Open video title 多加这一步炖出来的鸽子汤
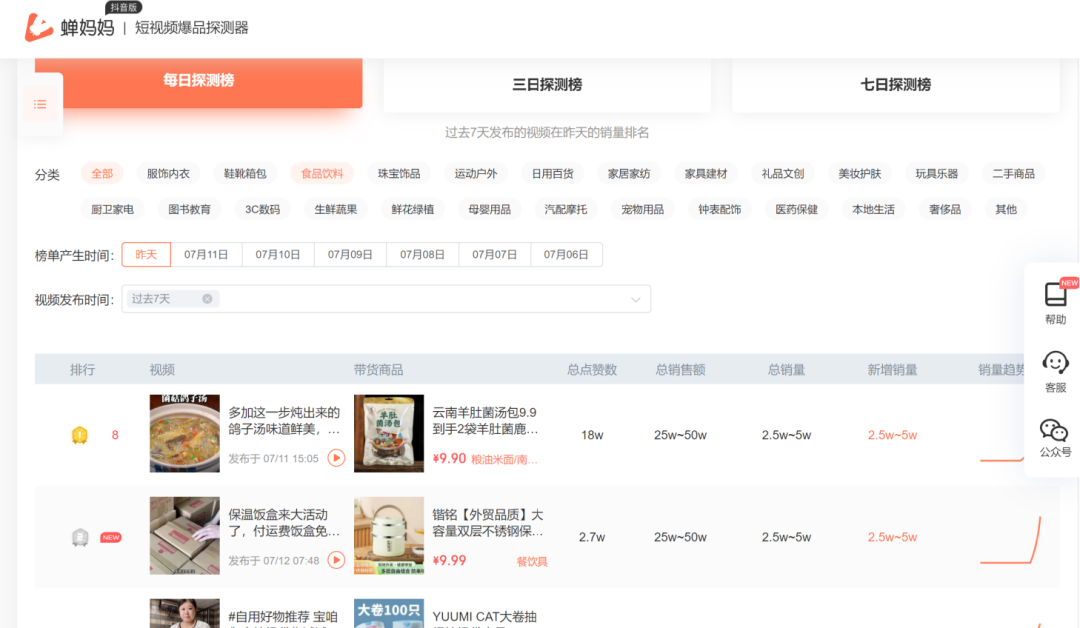Screen dimensions: 1080x628 pyautogui.click(x=284, y=421)
